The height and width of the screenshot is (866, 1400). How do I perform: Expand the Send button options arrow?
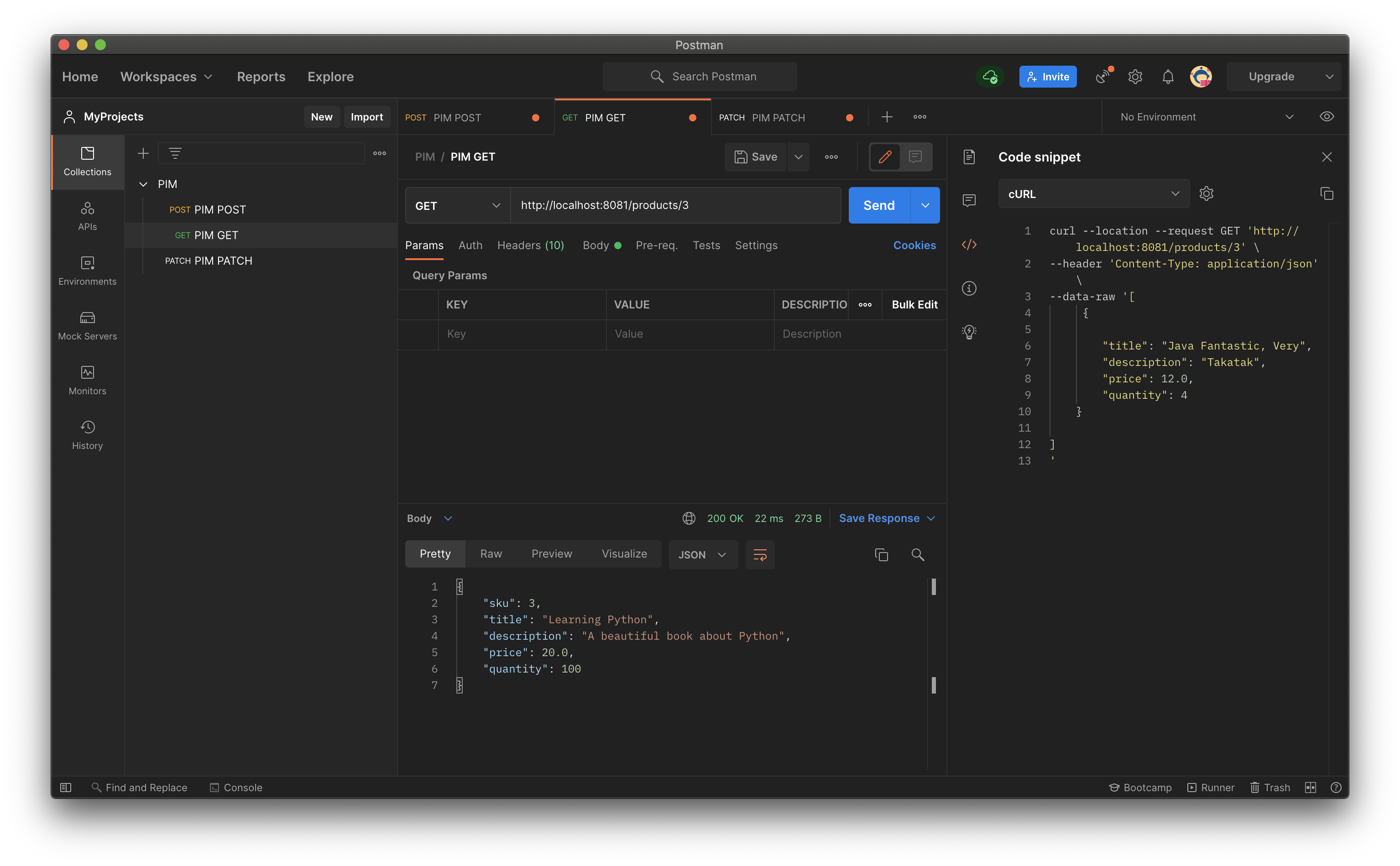point(925,206)
